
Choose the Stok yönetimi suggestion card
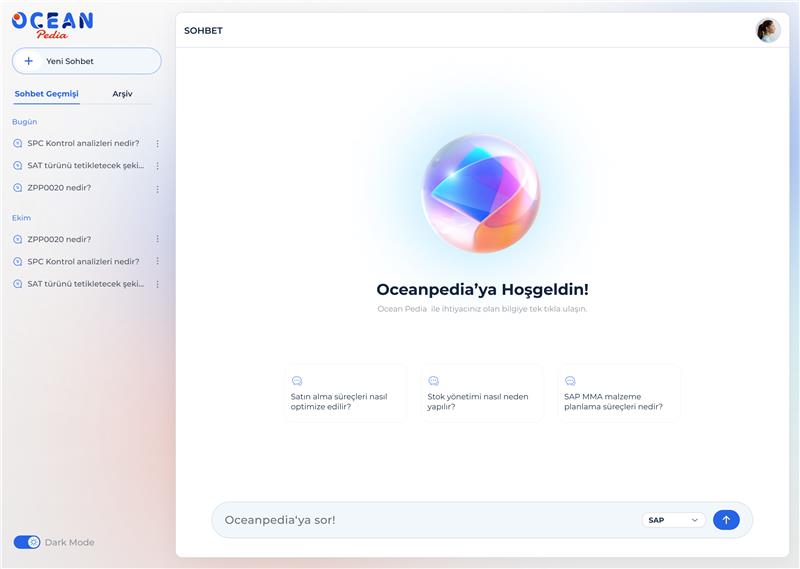[482, 393]
